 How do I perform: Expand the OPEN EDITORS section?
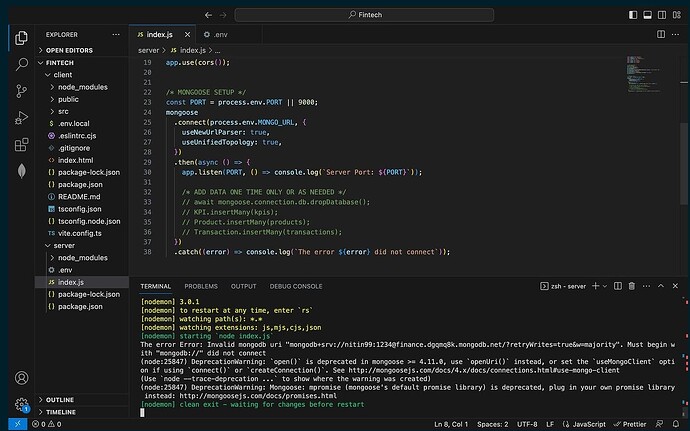click(68, 49)
